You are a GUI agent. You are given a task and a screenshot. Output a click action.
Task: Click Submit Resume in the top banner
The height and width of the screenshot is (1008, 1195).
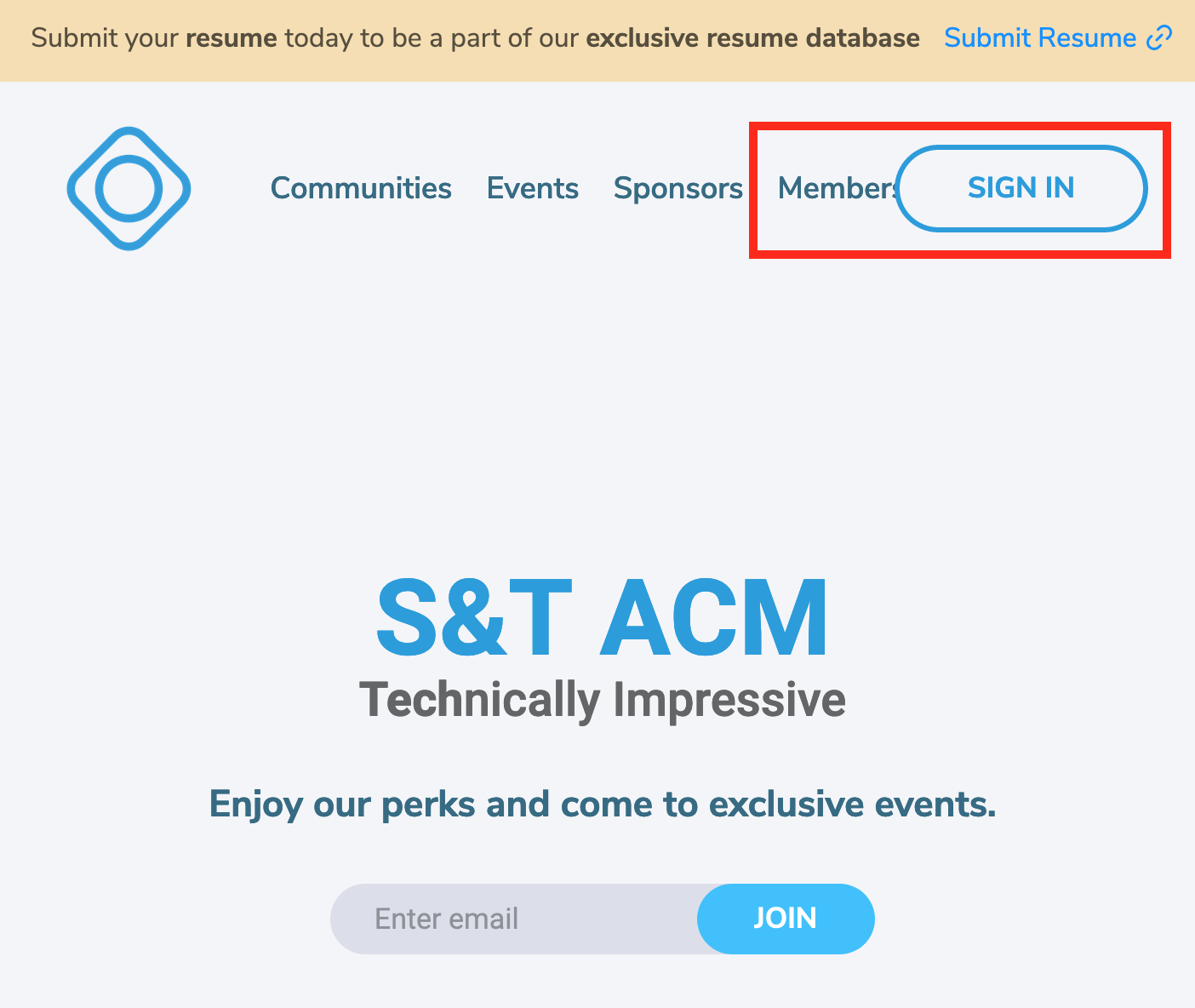coord(1040,37)
